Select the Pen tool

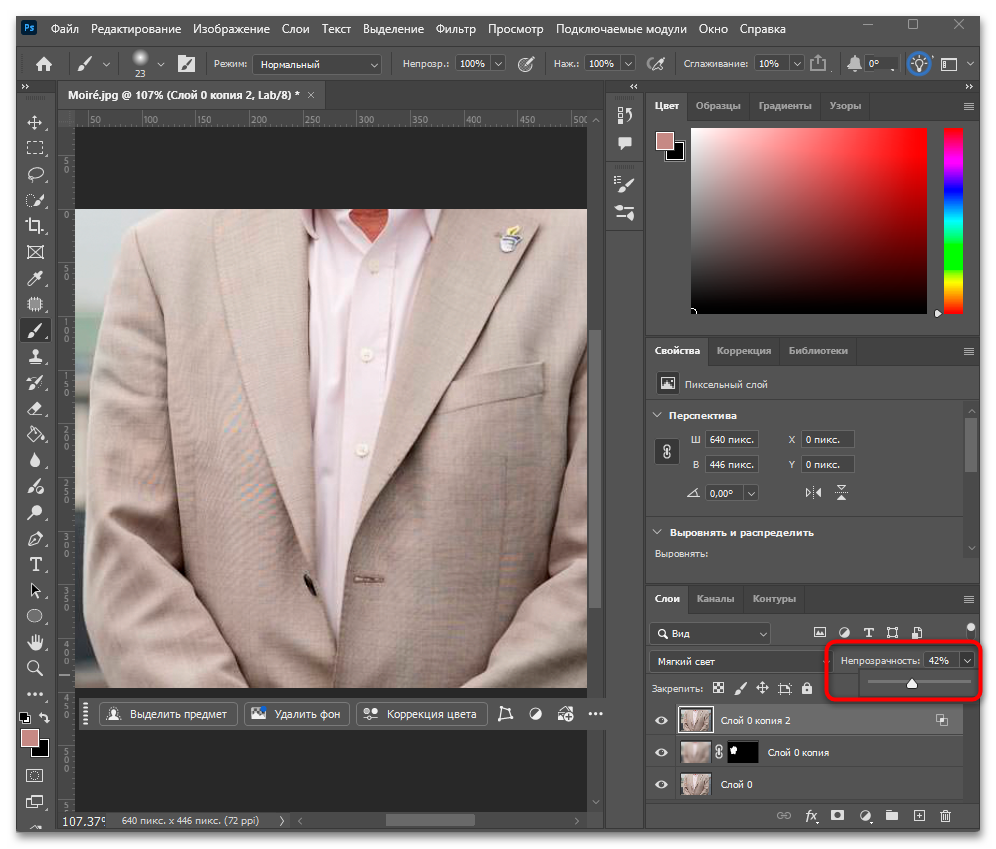click(35, 539)
